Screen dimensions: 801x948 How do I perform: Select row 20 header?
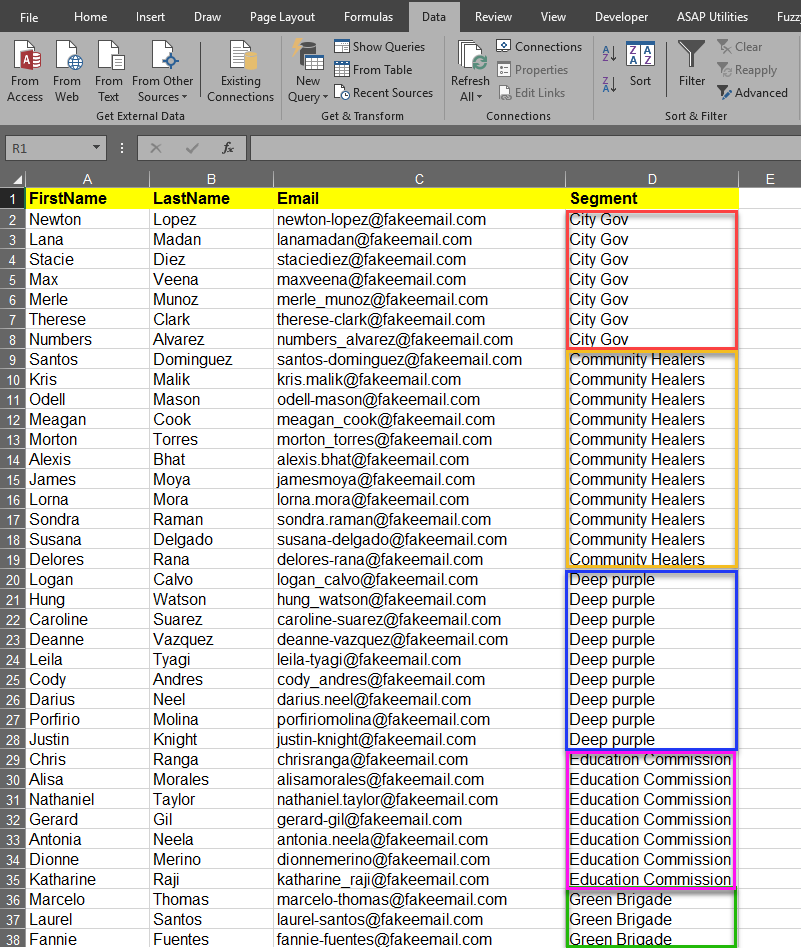(13, 580)
